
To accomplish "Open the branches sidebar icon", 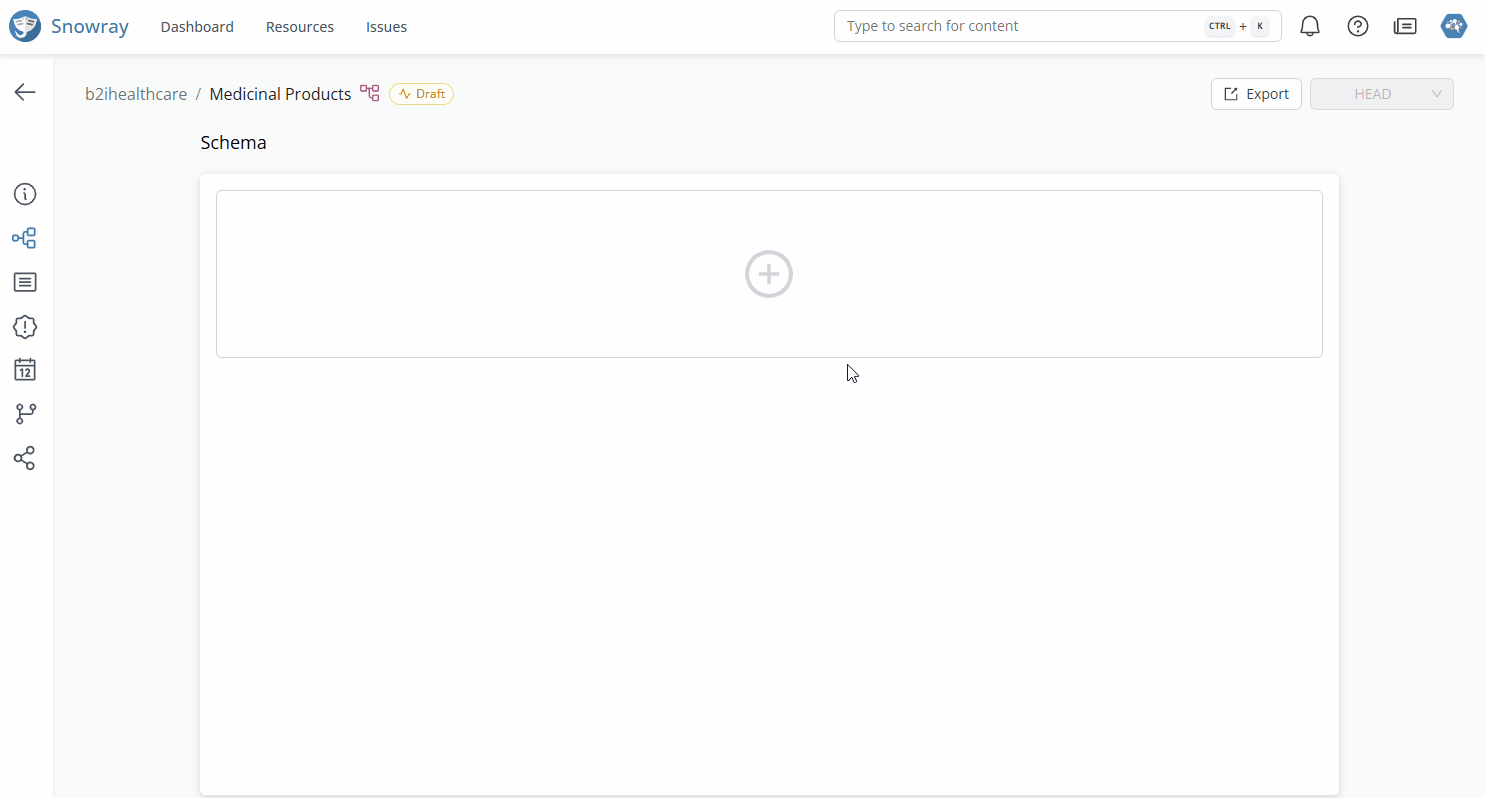I will (25, 414).
